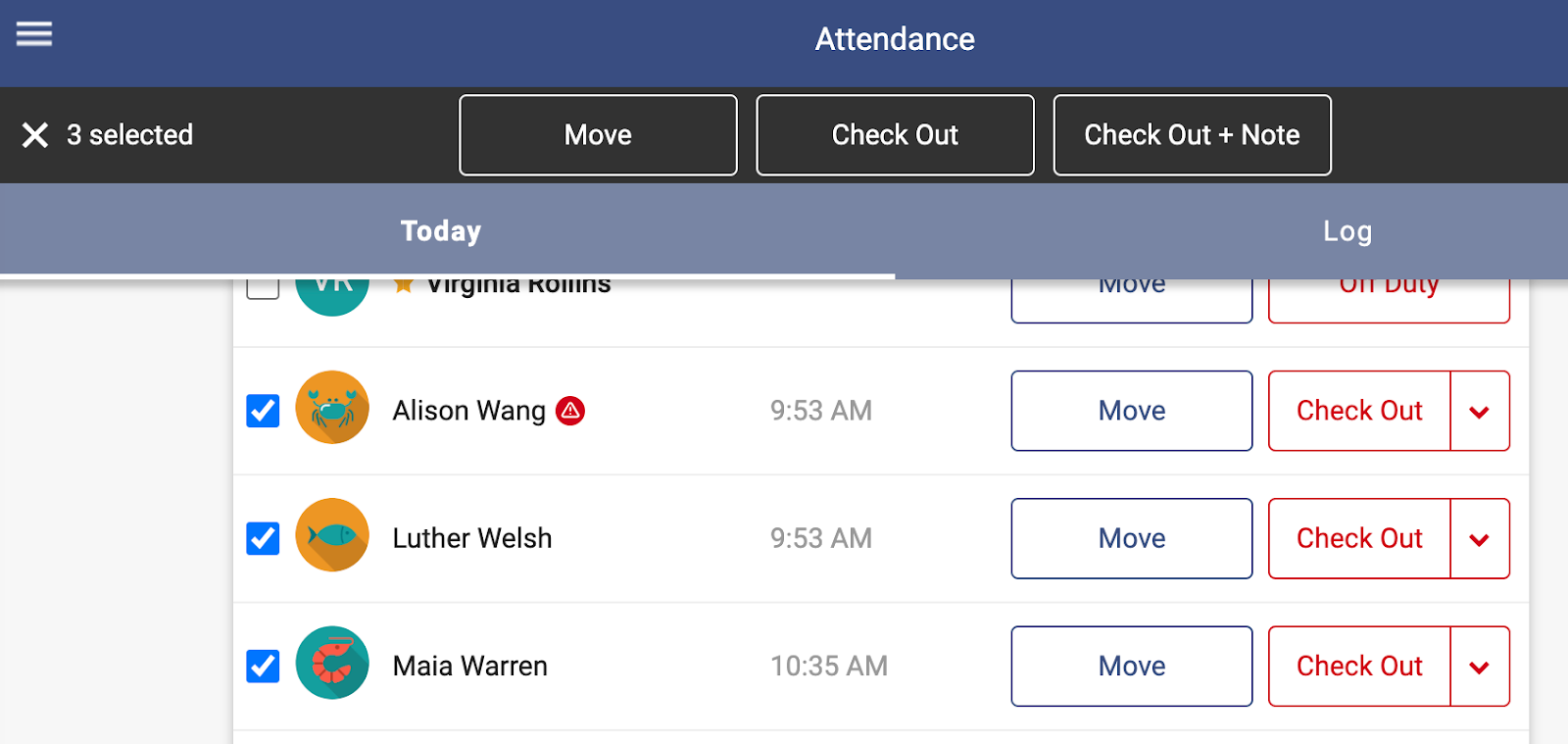
Task: Click Luther Welsh's fish avatar
Action: pos(332,535)
